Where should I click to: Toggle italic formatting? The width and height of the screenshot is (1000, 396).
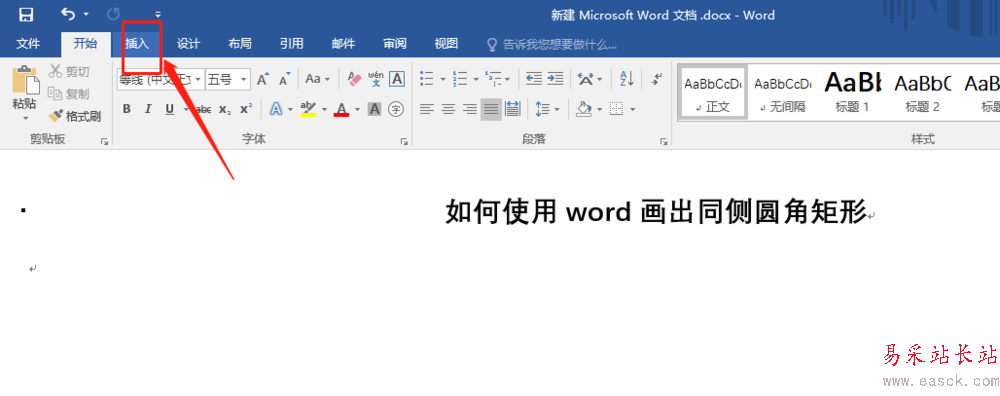tap(148, 109)
